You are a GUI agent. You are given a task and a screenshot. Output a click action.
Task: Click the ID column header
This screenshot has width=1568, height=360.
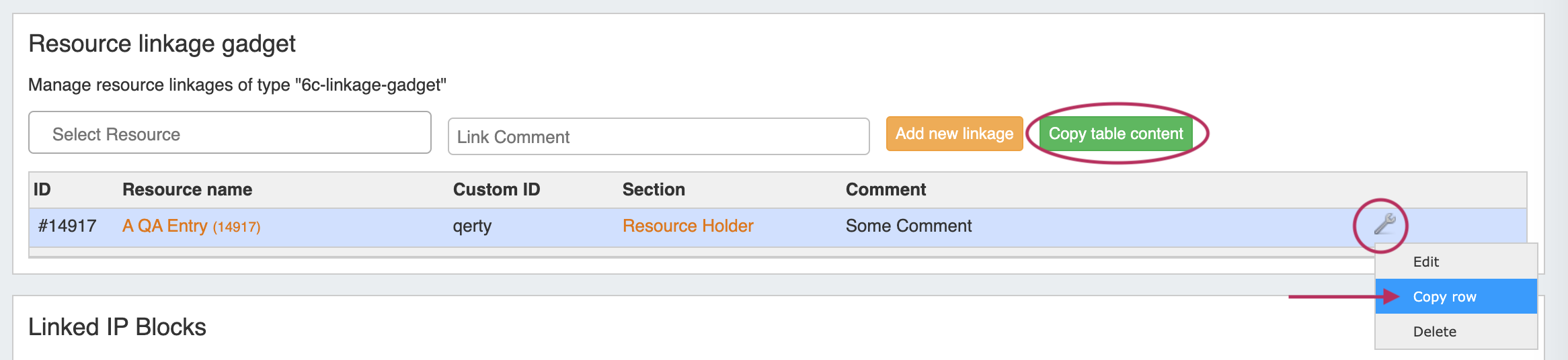point(42,189)
